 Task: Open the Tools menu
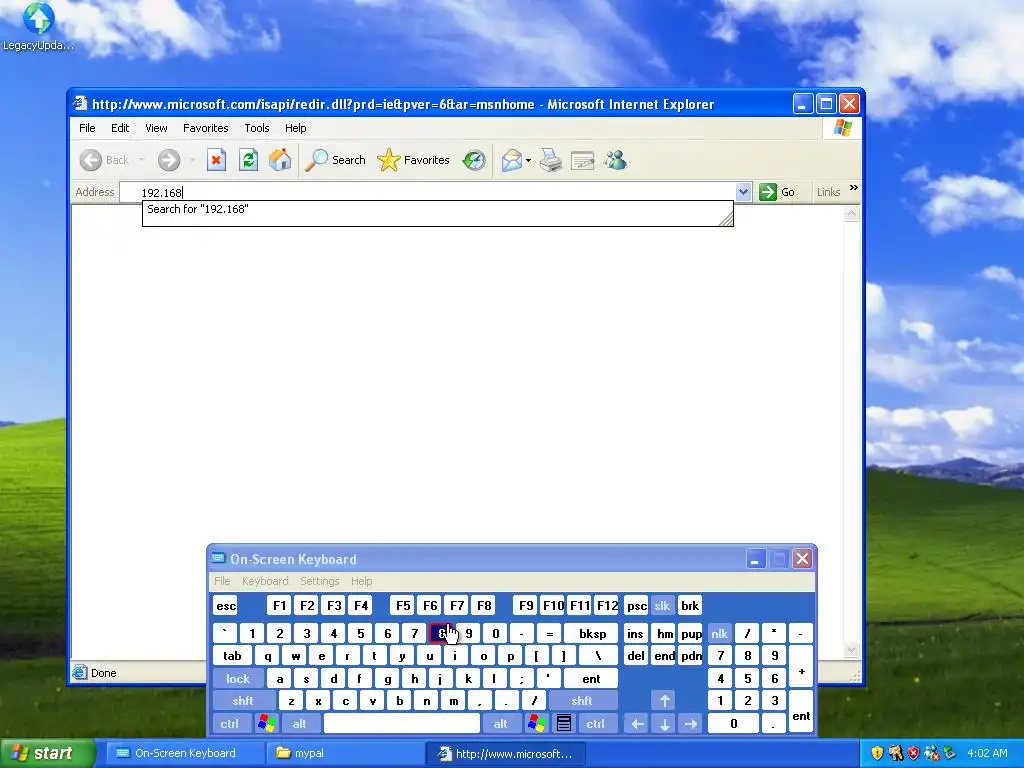[257, 128]
